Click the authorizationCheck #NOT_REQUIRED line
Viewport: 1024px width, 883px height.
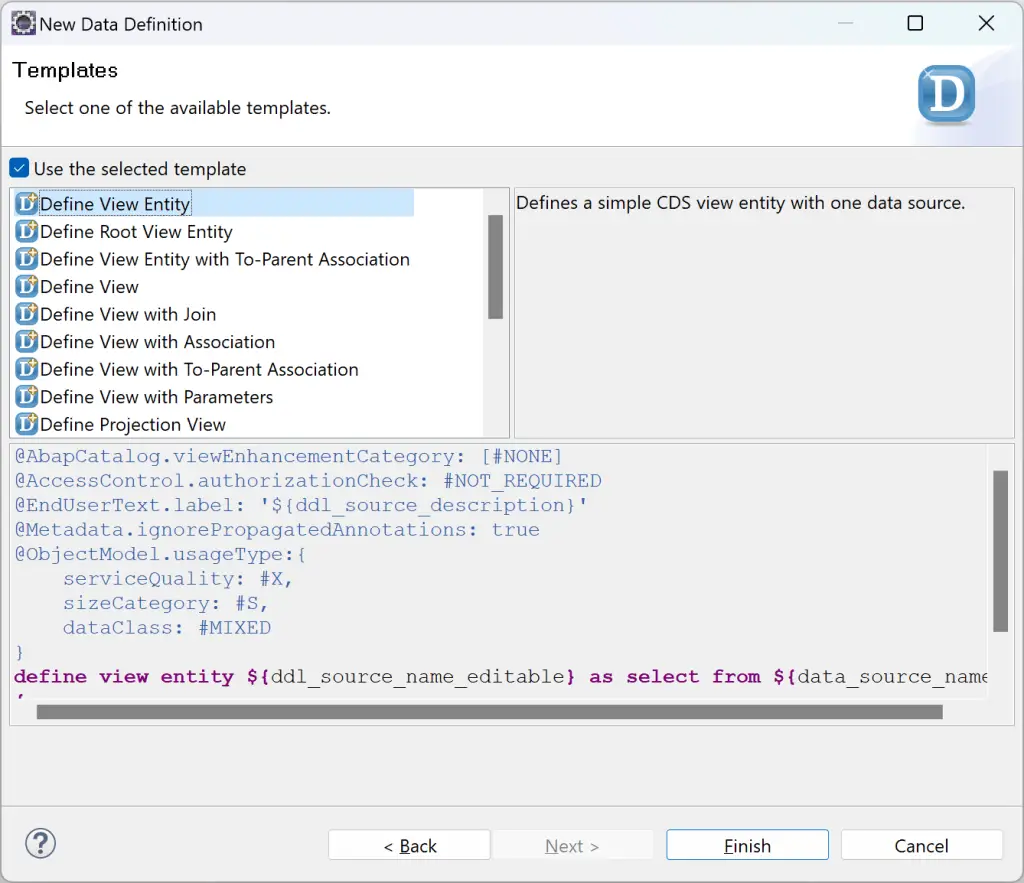tap(308, 481)
